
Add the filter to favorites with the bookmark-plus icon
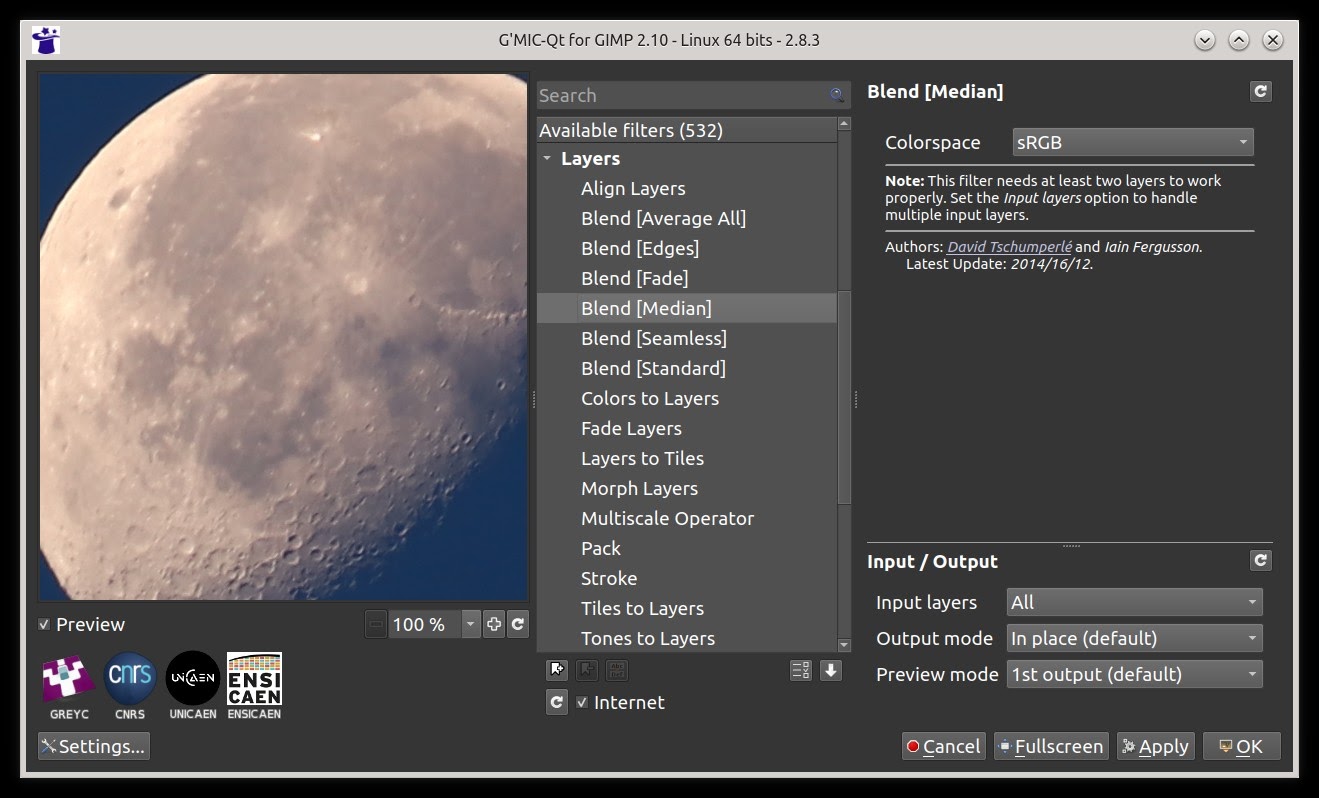click(557, 670)
